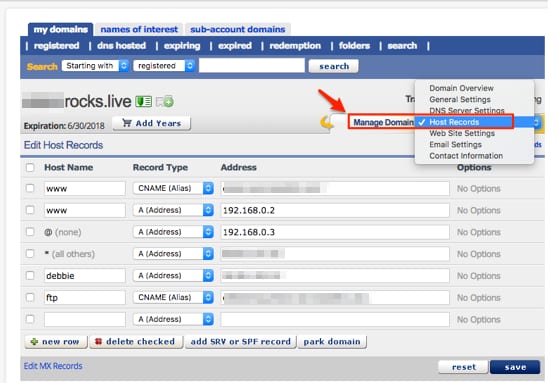Go to 'expired' domains section
Viewport: 558px width, 386px height.
[235, 46]
